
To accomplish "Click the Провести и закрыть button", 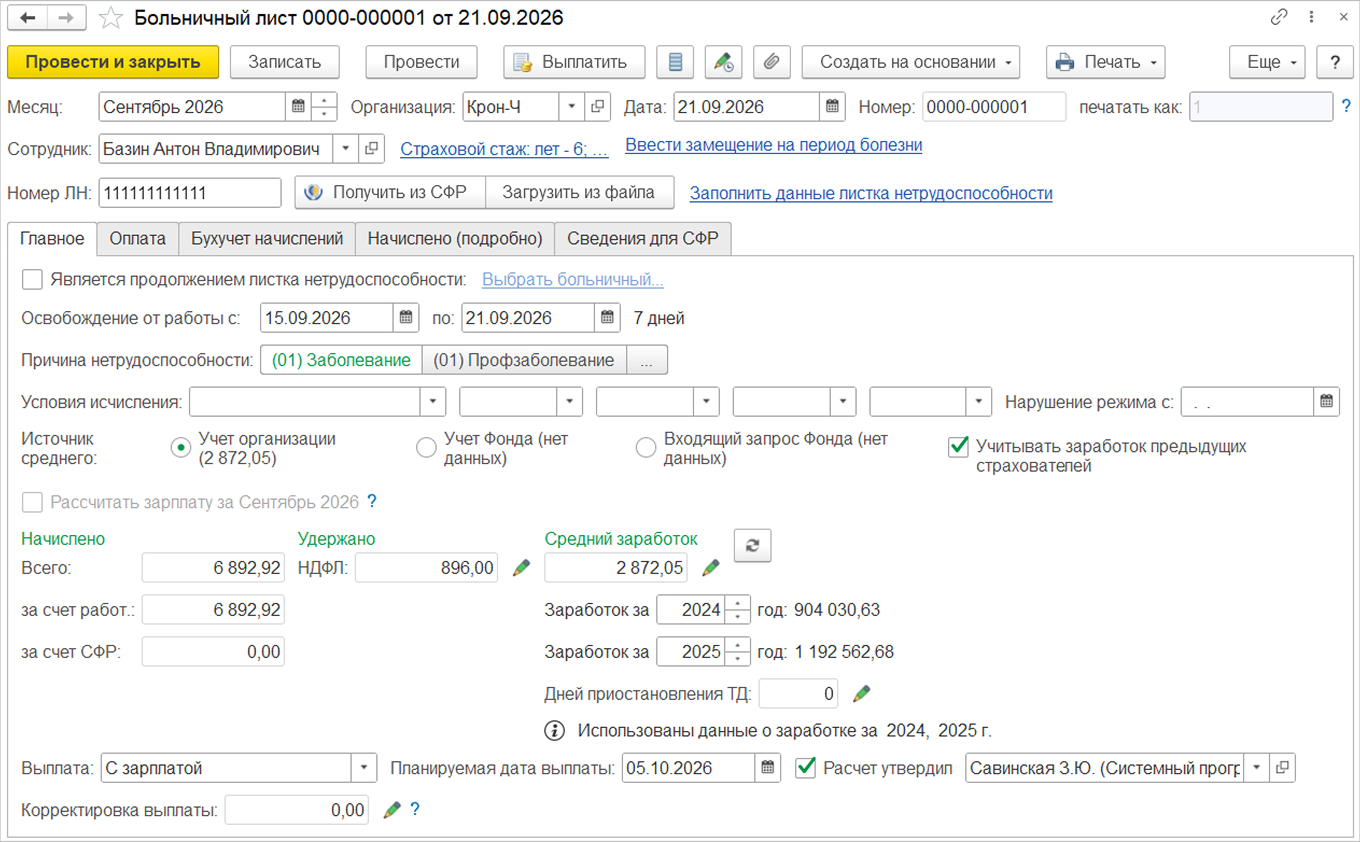I will pyautogui.click(x=113, y=62).
